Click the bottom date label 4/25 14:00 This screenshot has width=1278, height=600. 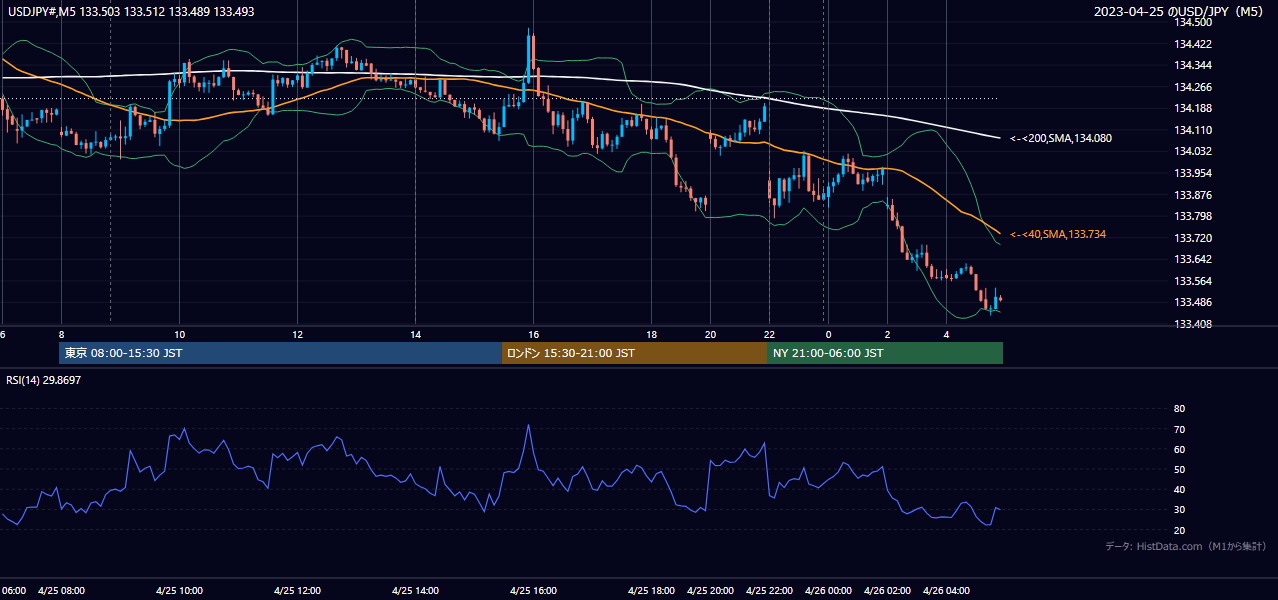pyautogui.click(x=415, y=590)
